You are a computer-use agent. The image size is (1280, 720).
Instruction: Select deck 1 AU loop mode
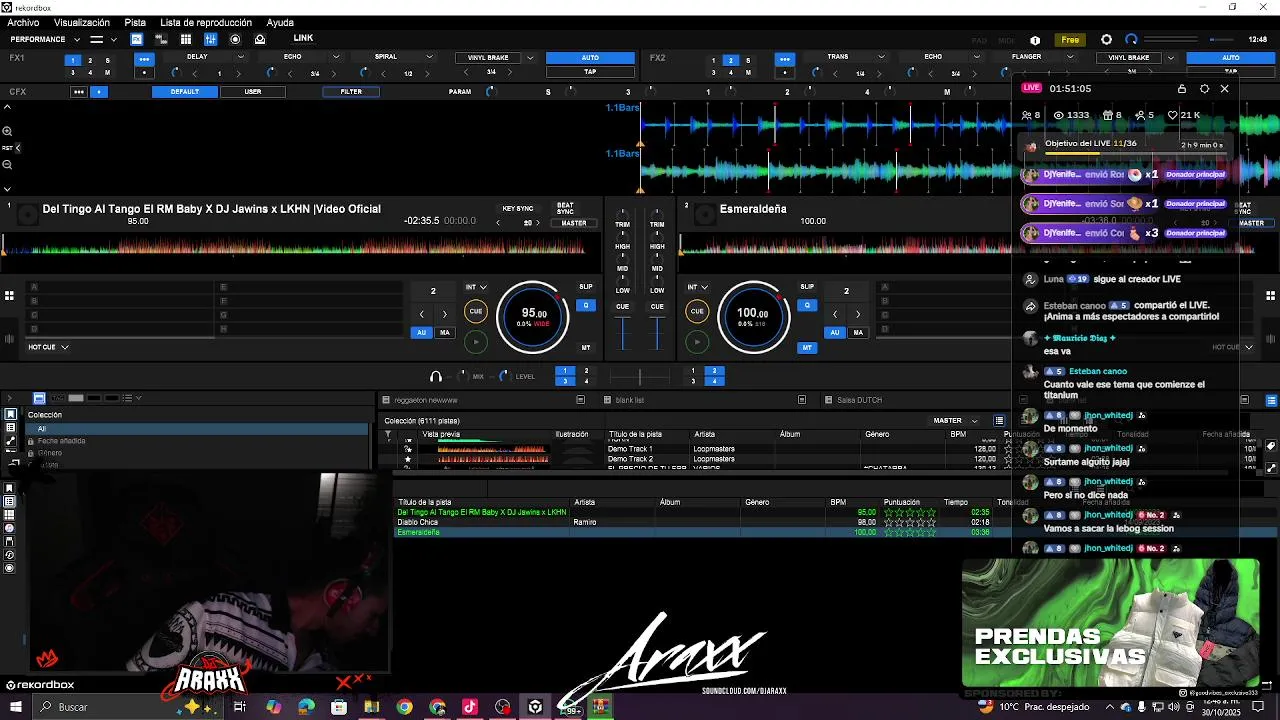tap(422, 332)
